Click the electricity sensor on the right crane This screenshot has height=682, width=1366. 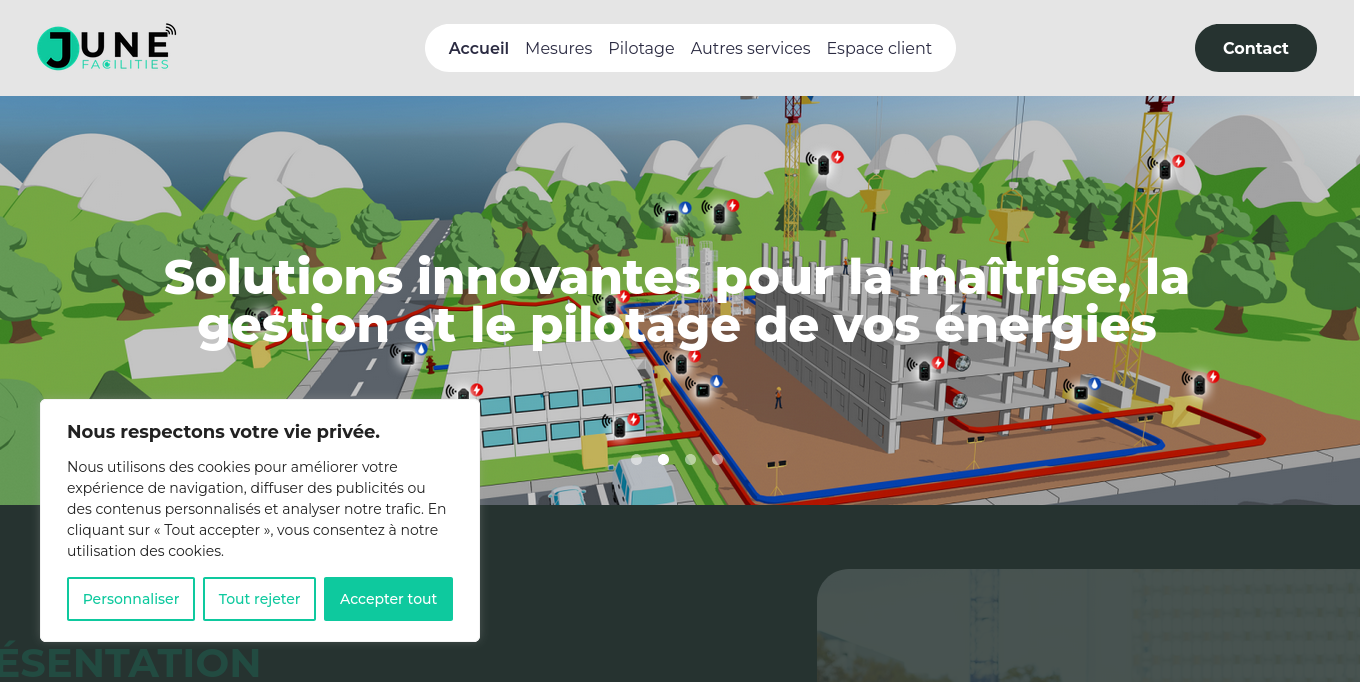[1166, 166]
